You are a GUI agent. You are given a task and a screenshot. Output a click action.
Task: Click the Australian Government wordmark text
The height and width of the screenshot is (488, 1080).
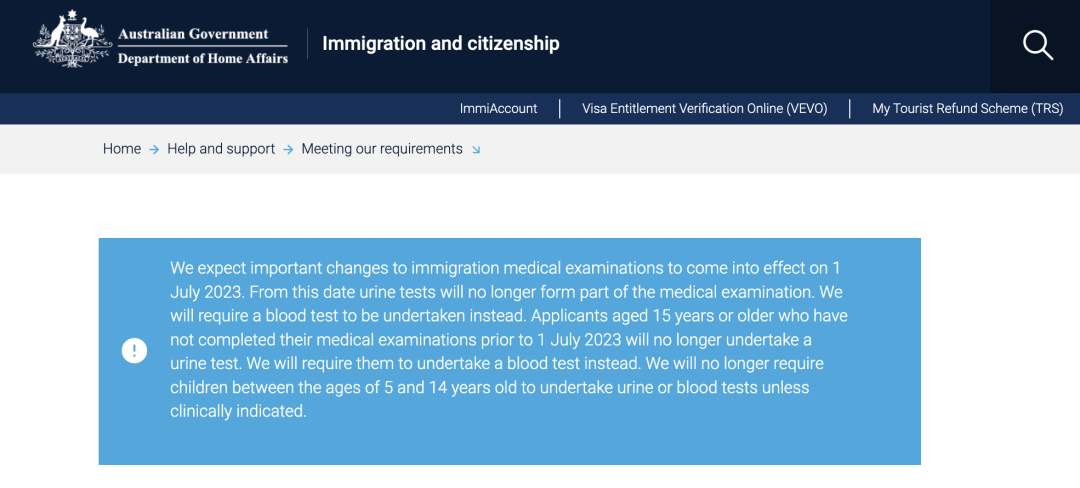[x=193, y=34]
